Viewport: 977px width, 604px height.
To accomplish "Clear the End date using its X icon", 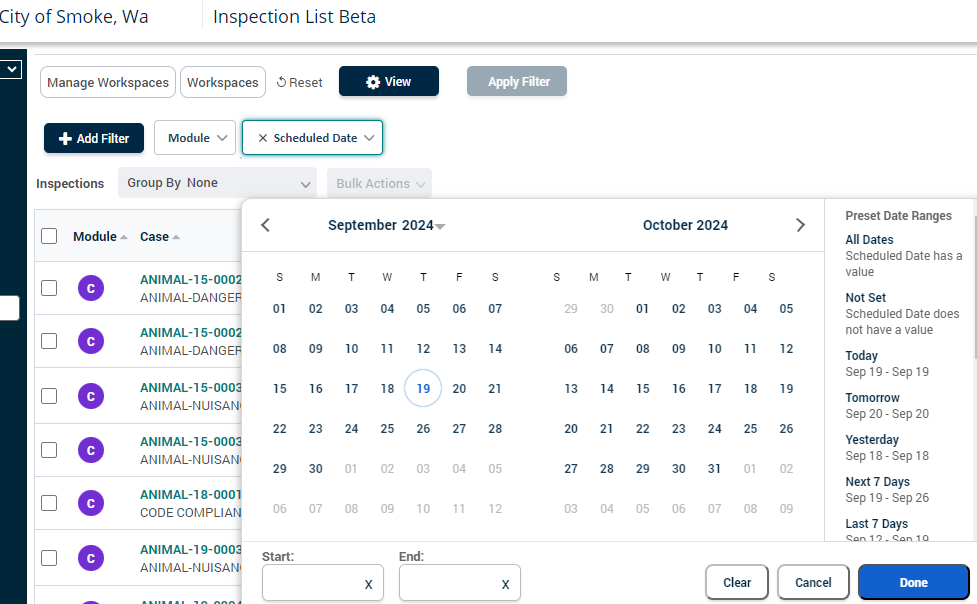I will 504,583.
